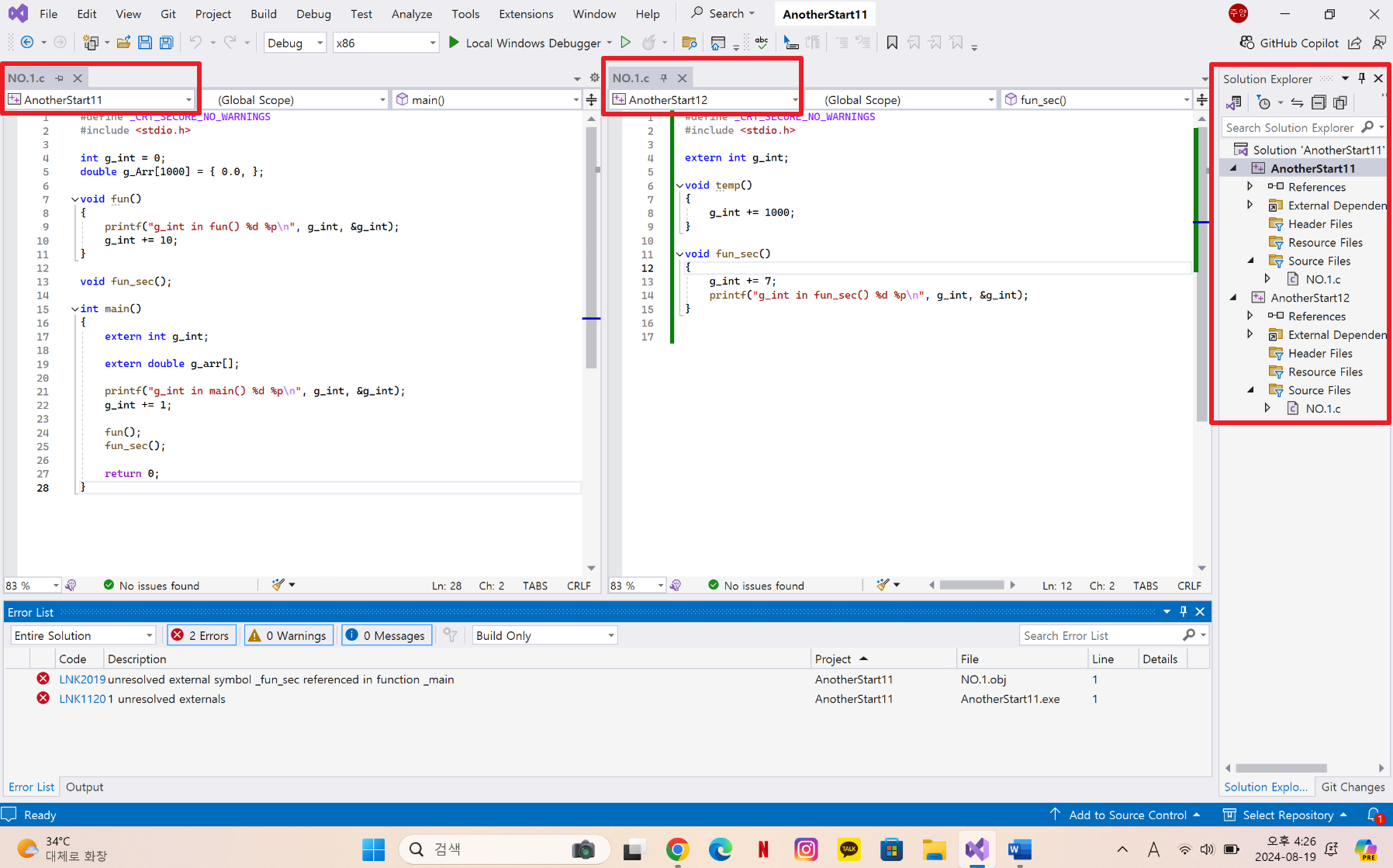Click the Find in Files folder icon
The image size is (1393, 868).
coord(689,43)
